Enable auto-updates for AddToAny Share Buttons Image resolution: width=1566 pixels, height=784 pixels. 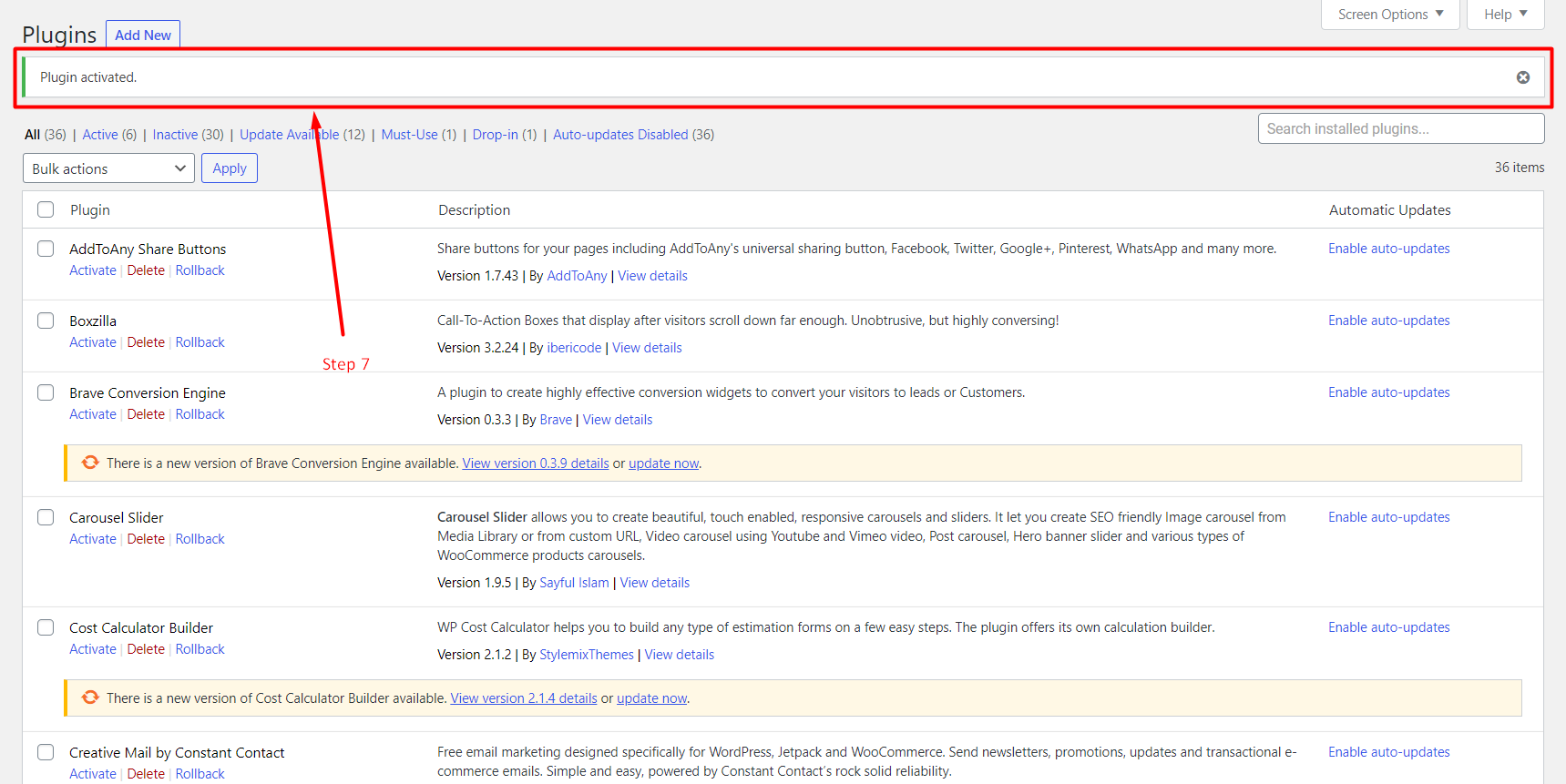1388,249
